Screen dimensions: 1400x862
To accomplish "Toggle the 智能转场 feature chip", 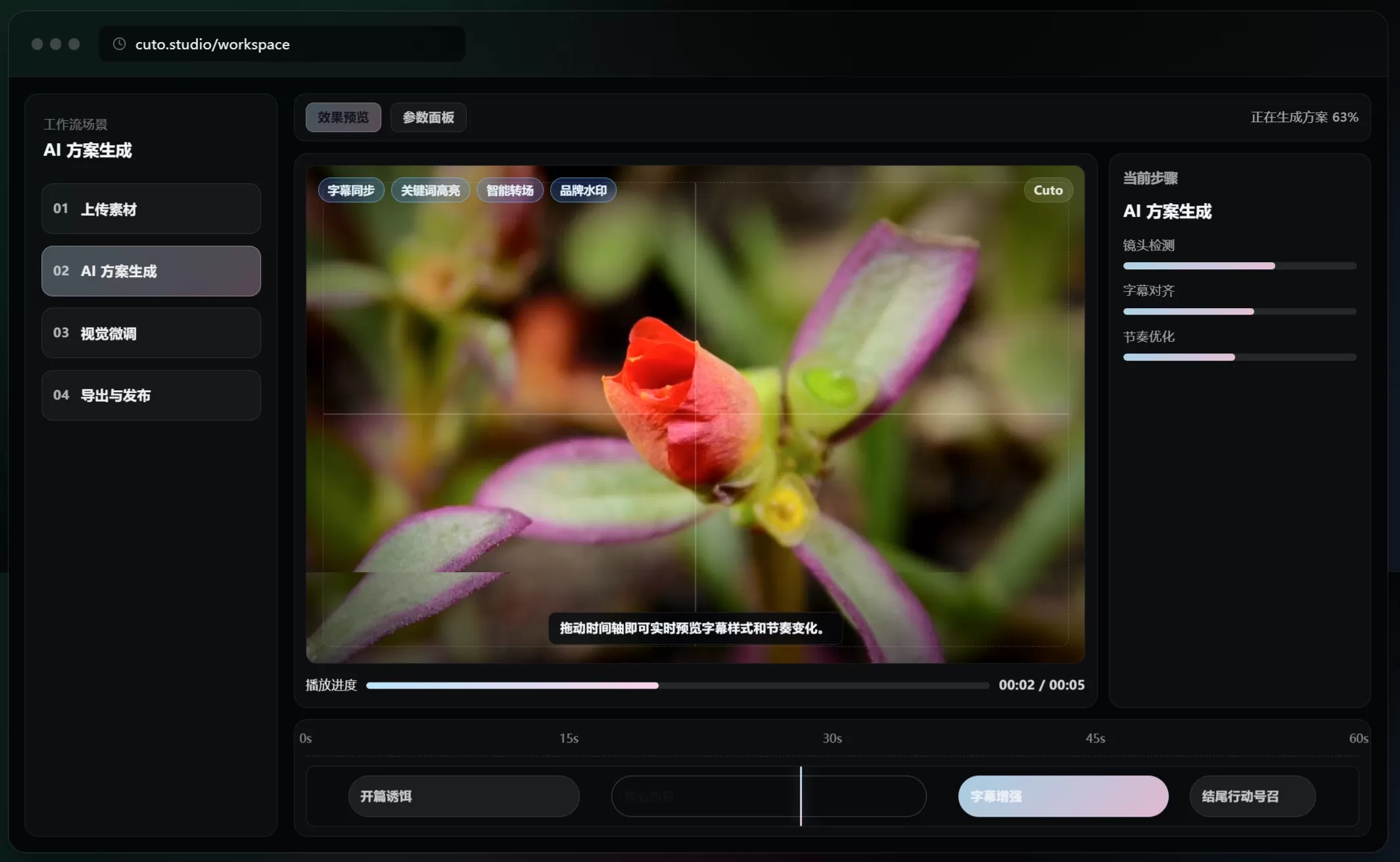I will 509,191.
